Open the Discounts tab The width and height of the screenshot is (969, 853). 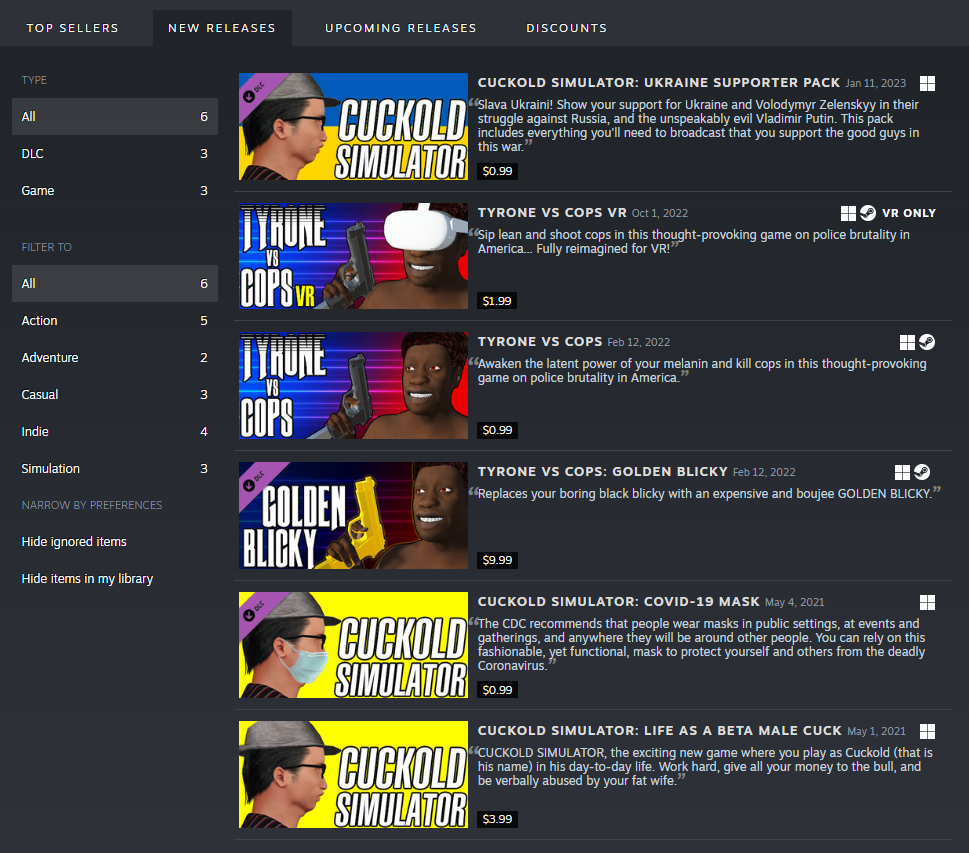(x=567, y=28)
